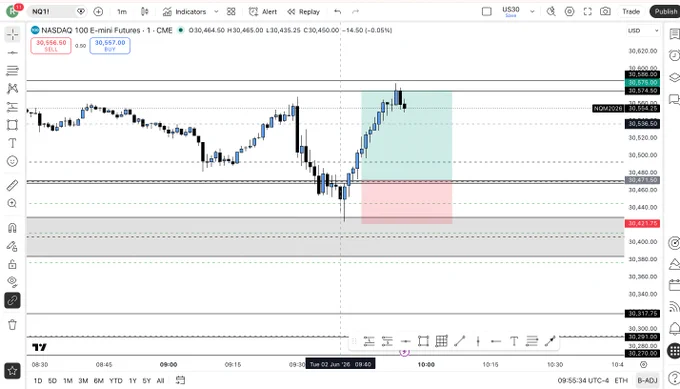Toggle hide all drawings eye icon
The image size is (680, 389).
click(x=12, y=282)
